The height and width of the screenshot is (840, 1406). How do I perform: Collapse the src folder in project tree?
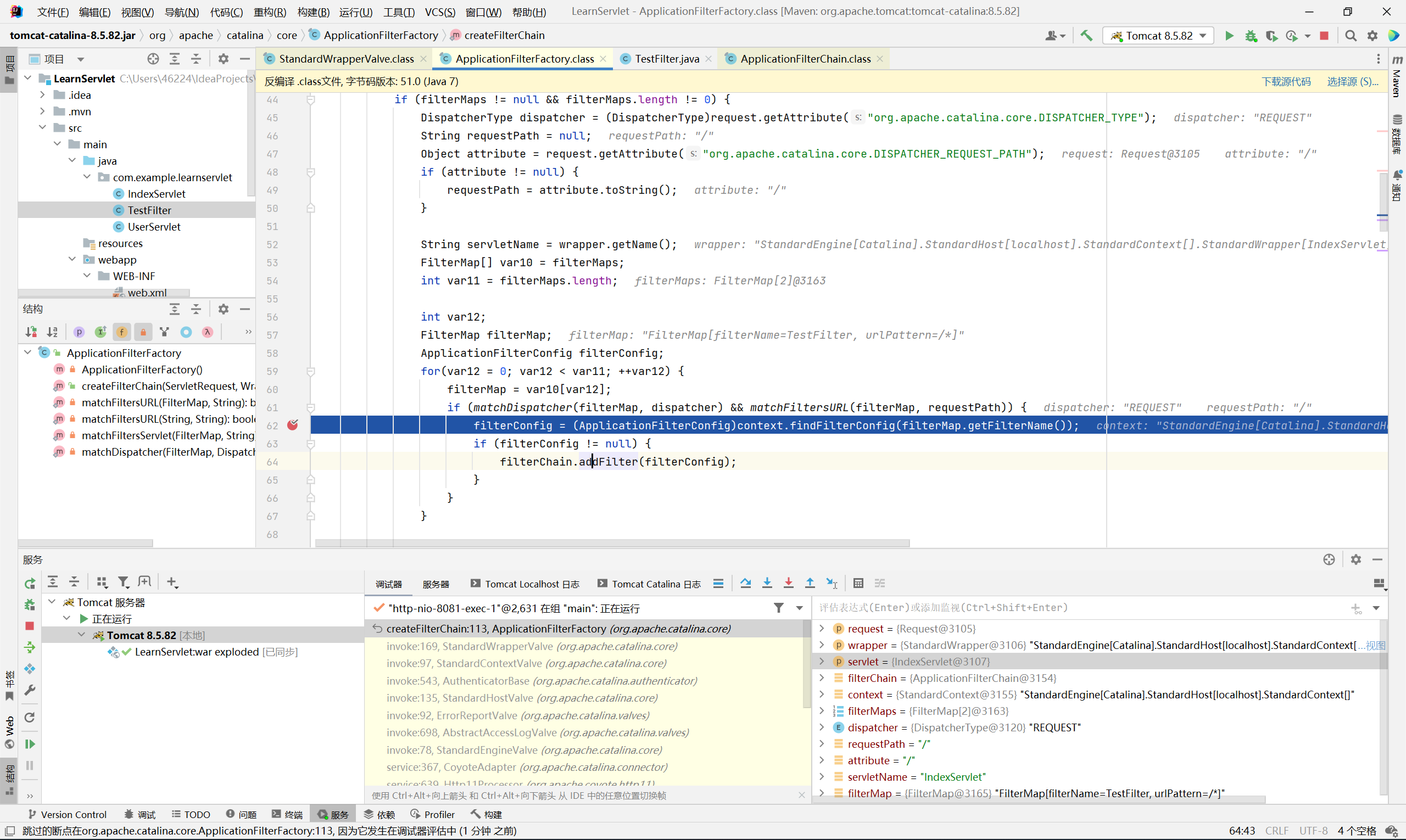click(x=42, y=127)
